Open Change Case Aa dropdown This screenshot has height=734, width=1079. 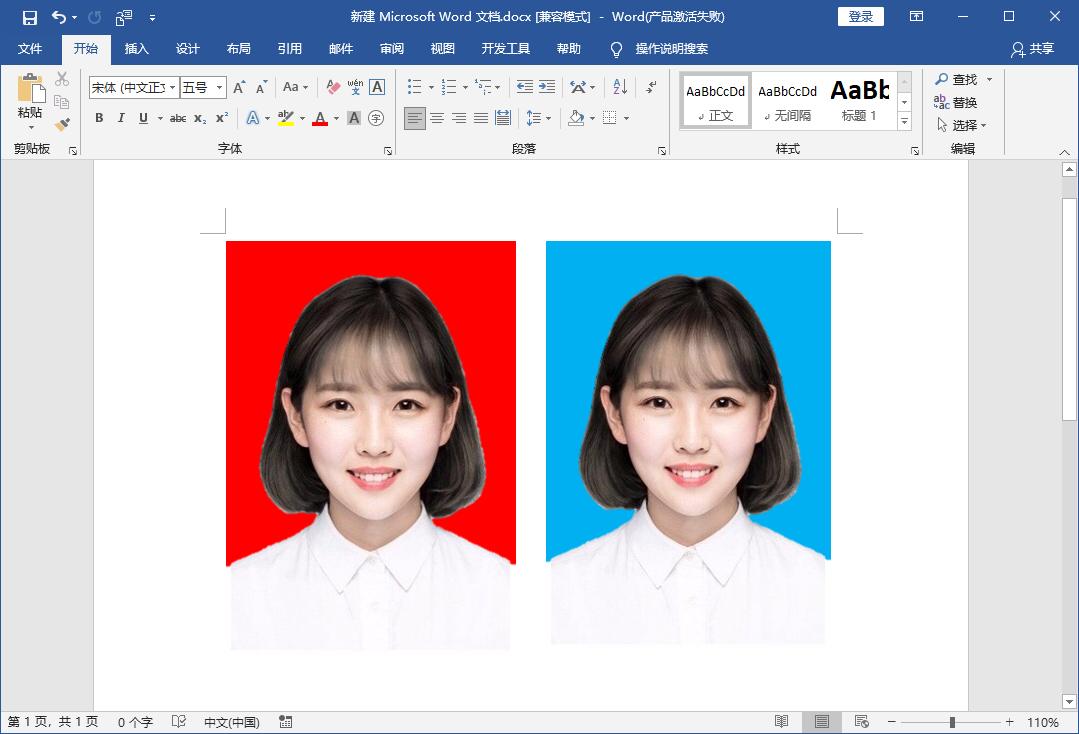296,87
